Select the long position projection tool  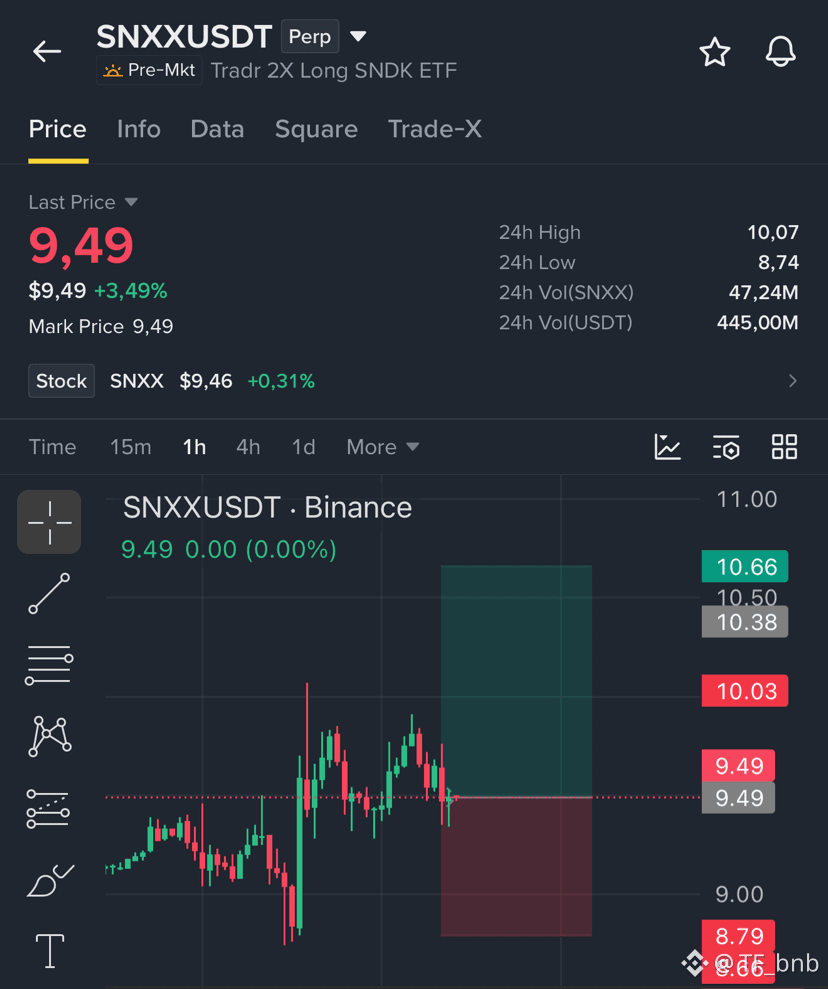[x=48, y=809]
